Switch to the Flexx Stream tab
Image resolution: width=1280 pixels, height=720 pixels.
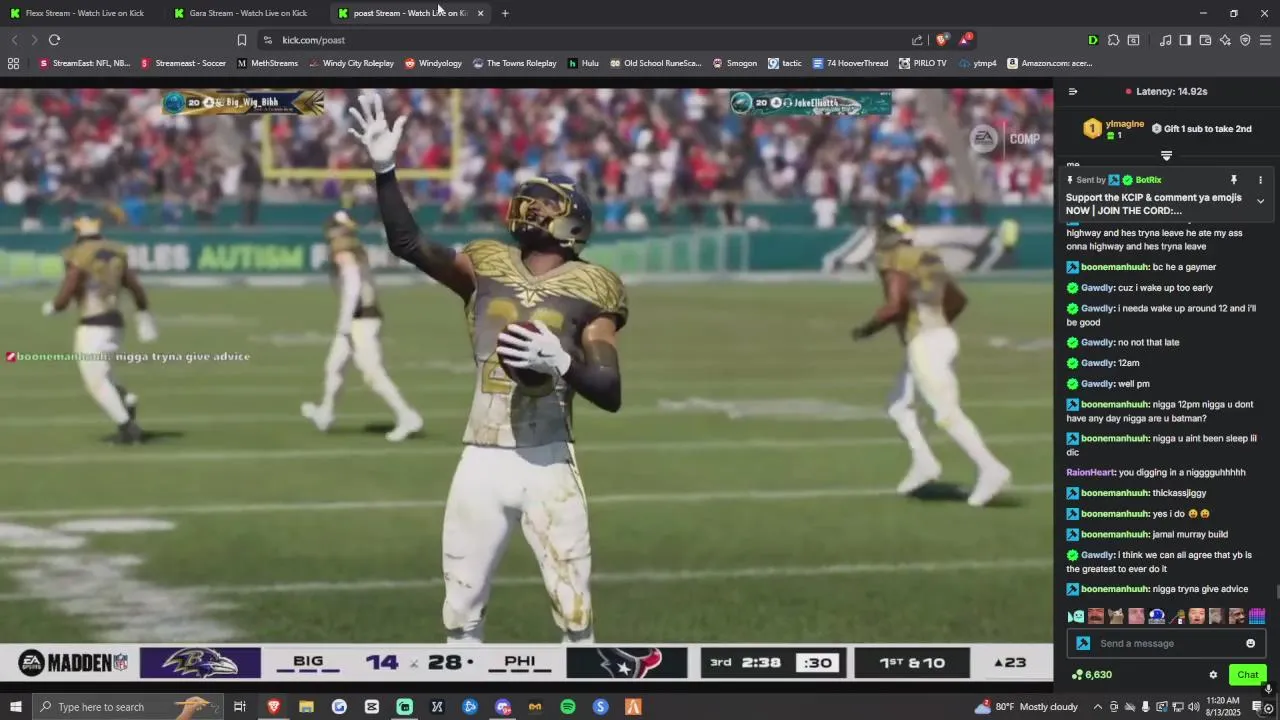pyautogui.click(x=84, y=13)
